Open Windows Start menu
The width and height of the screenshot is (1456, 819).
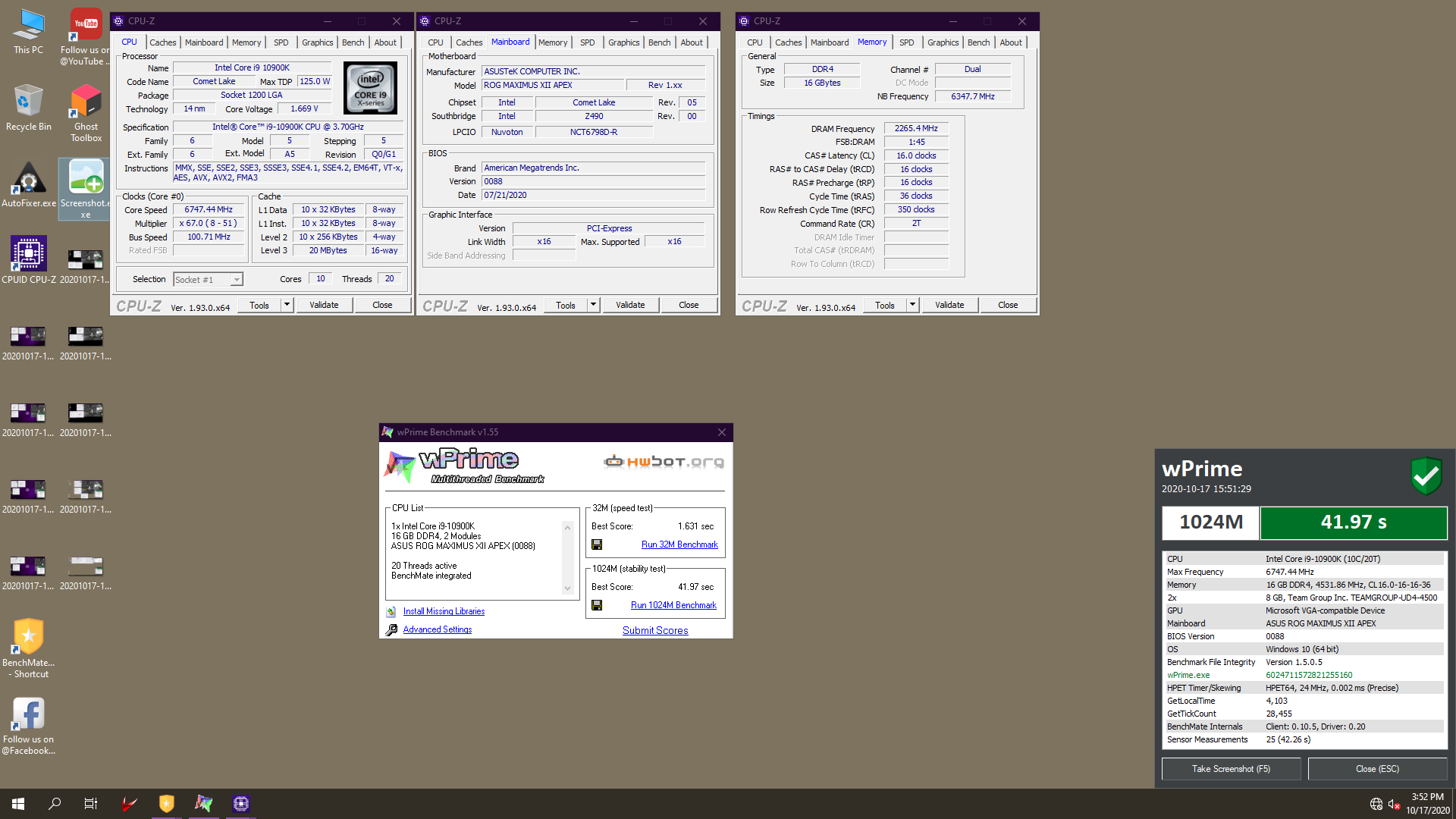coord(18,804)
